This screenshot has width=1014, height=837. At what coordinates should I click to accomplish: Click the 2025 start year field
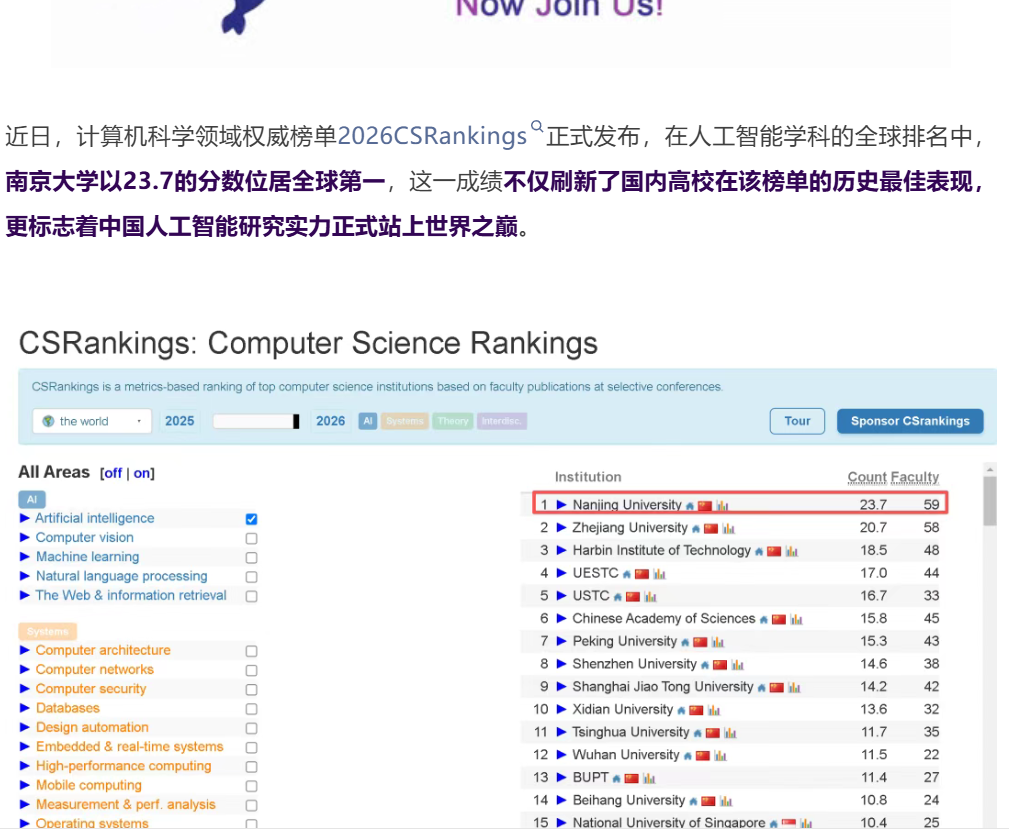click(179, 421)
